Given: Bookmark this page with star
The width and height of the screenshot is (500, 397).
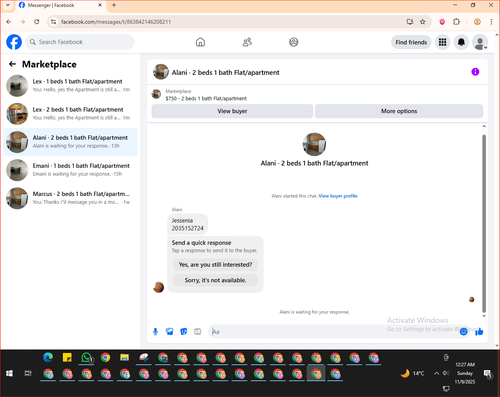Looking at the screenshot, I should pos(423,22).
